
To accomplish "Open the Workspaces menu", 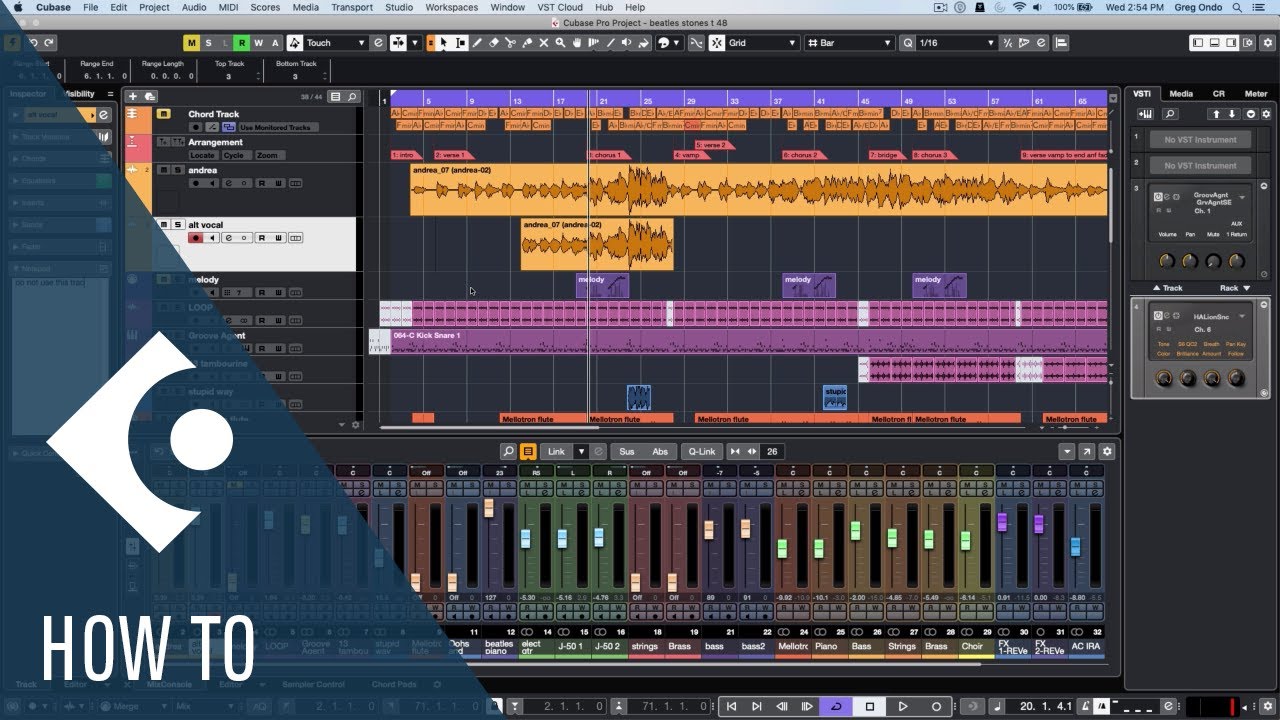I will point(452,7).
